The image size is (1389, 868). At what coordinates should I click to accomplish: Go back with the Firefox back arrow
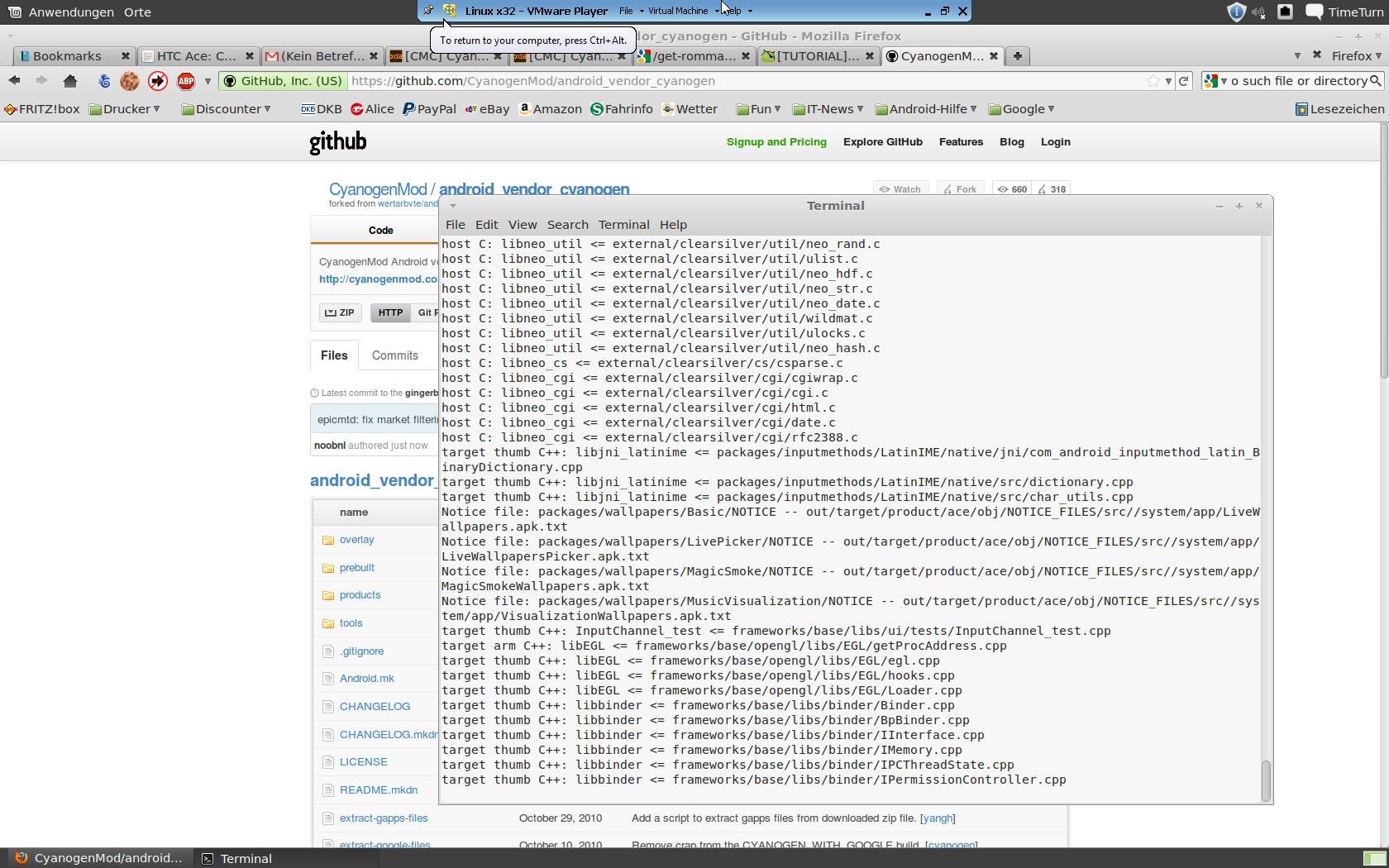coord(14,81)
